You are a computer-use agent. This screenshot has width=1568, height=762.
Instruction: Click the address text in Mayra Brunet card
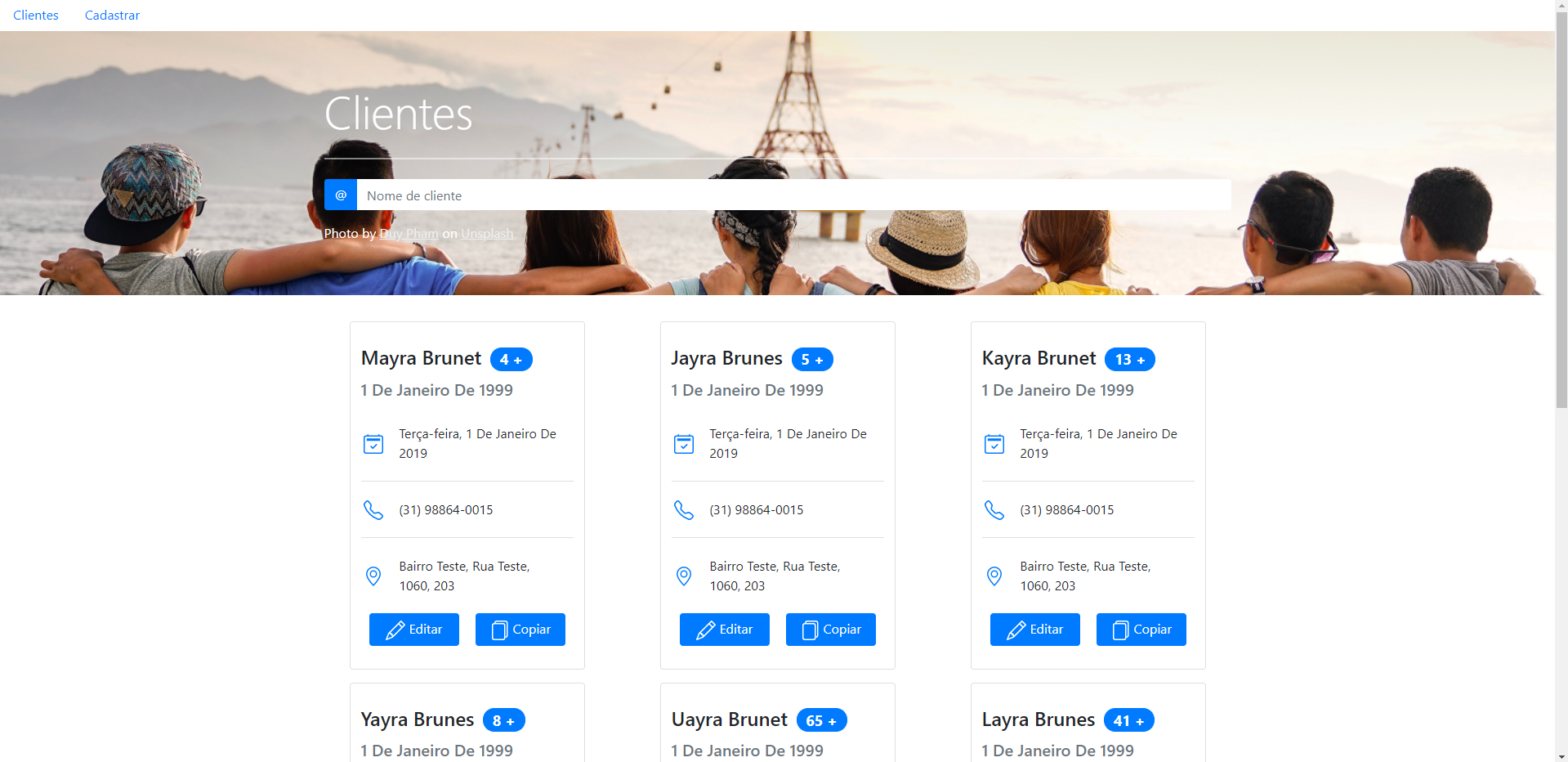click(x=464, y=576)
